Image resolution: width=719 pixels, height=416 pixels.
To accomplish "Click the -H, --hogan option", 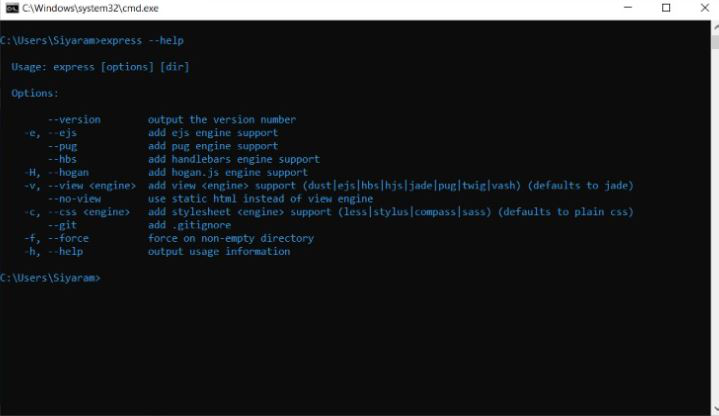I will (57, 172).
